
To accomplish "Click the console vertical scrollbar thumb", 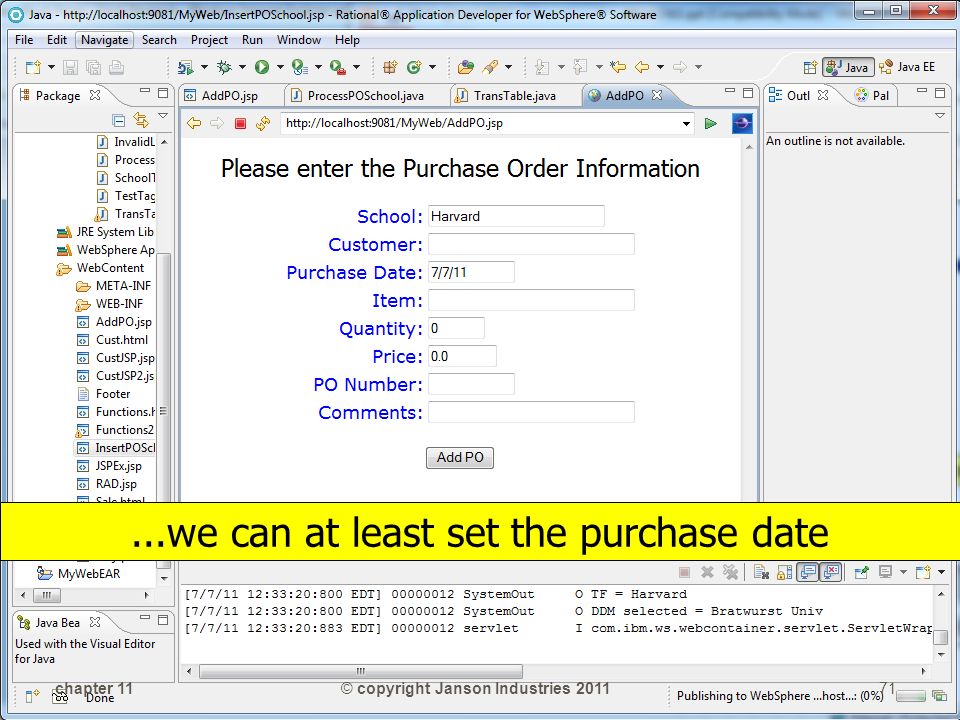I will (x=940, y=638).
